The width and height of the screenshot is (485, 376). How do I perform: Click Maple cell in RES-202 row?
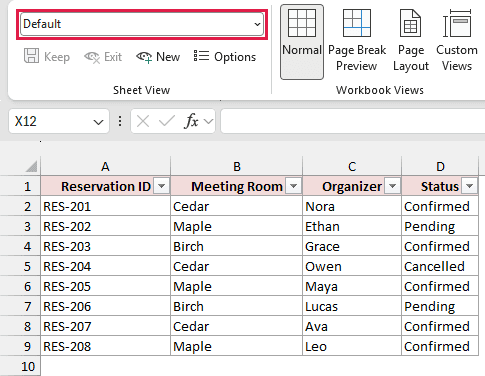click(236, 226)
